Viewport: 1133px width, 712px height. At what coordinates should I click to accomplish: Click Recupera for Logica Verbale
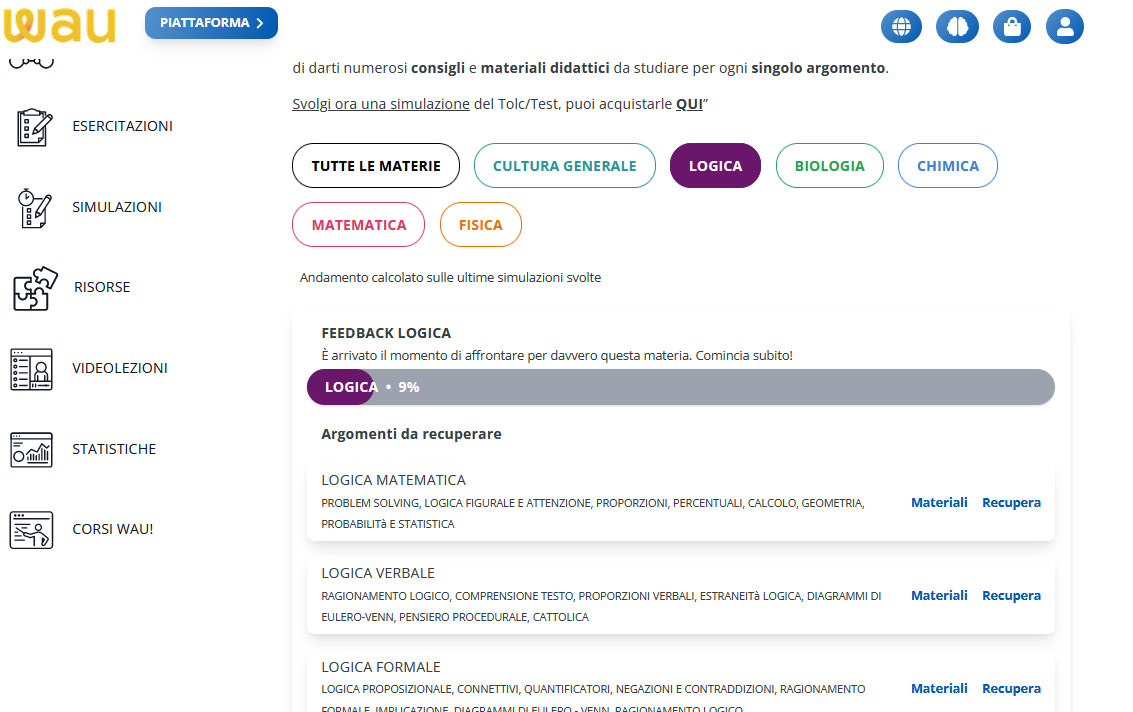tap(1011, 595)
